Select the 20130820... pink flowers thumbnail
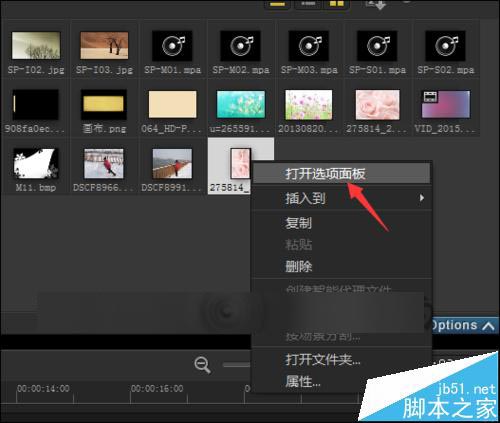Screen dimensions: 500x423 [309, 104]
